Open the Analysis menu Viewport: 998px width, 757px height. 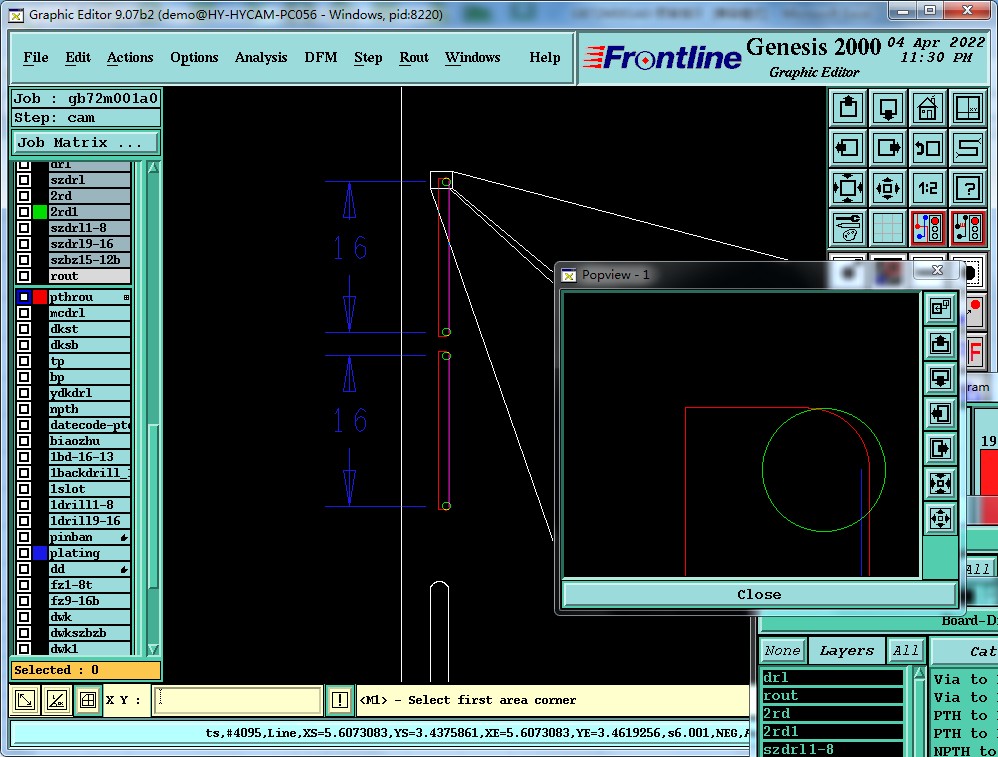point(261,58)
